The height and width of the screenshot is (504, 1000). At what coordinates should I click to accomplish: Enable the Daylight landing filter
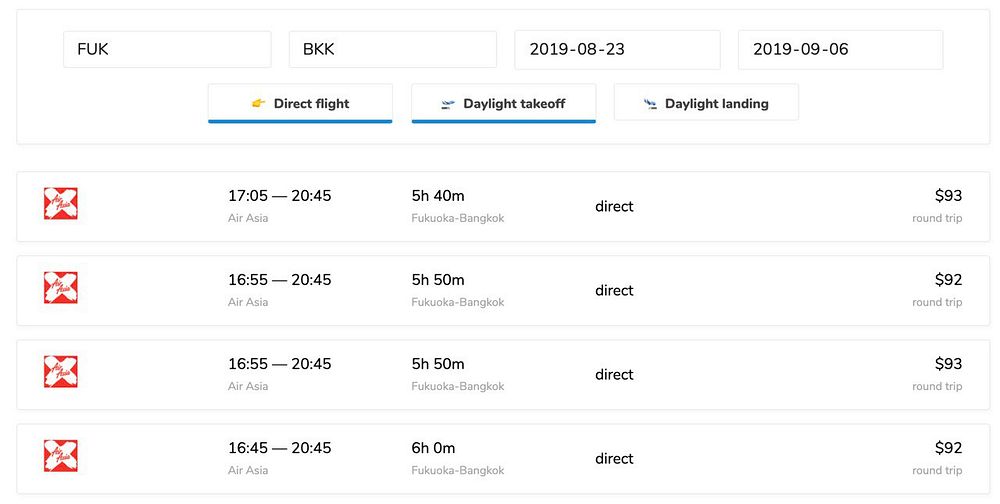(x=706, y=103)
